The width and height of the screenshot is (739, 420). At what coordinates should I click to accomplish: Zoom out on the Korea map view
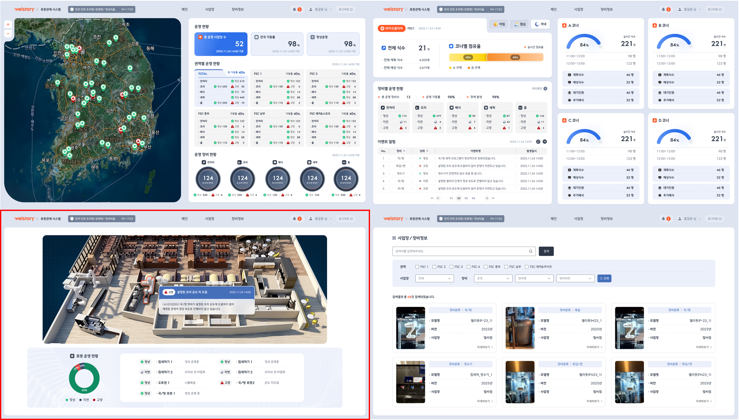pyautogui.click(x=8, y=34)
